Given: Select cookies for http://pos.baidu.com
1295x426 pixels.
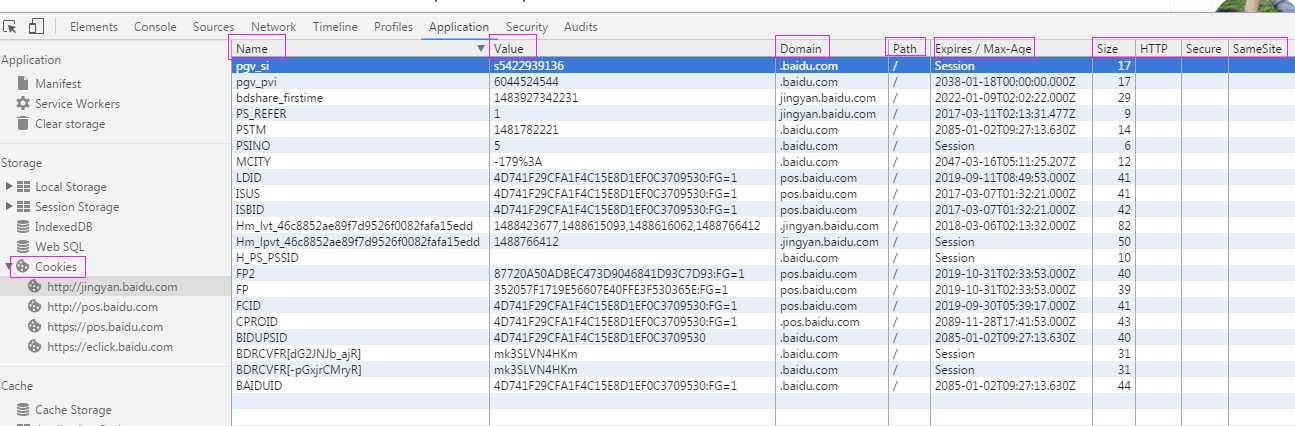Looking at the screenshot, I should tap(102, 307).
